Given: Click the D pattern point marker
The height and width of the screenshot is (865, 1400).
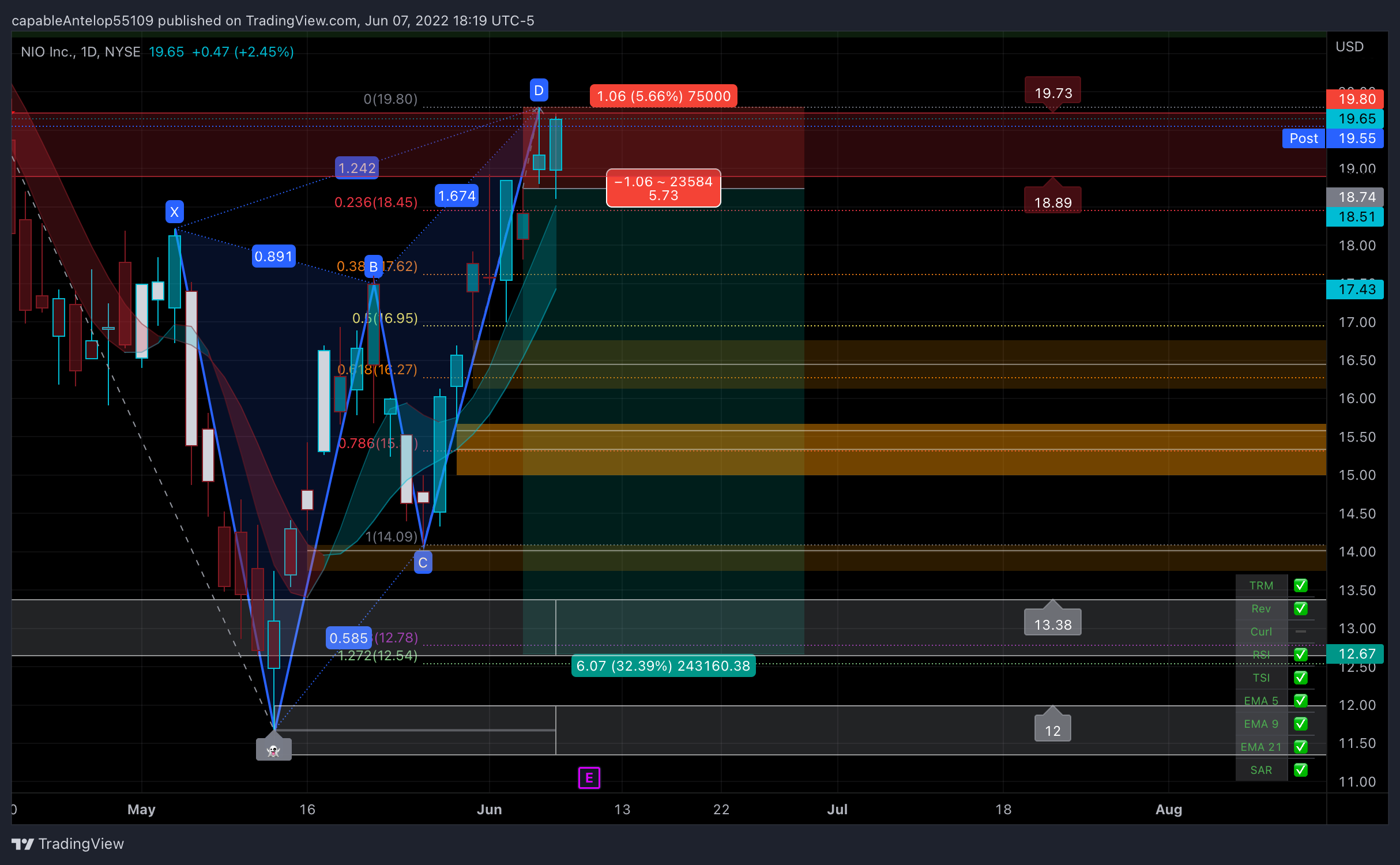Looking at the screenshot, I should [x=539, y=90].
